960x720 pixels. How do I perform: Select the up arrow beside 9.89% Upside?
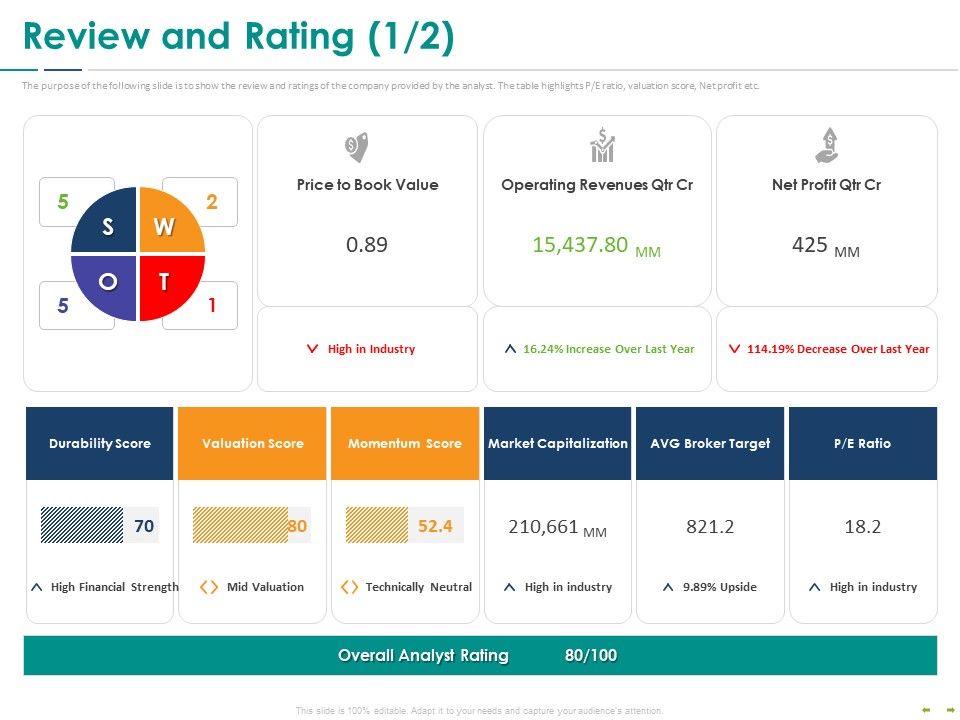pyautogui.click(x=668, y=587)
